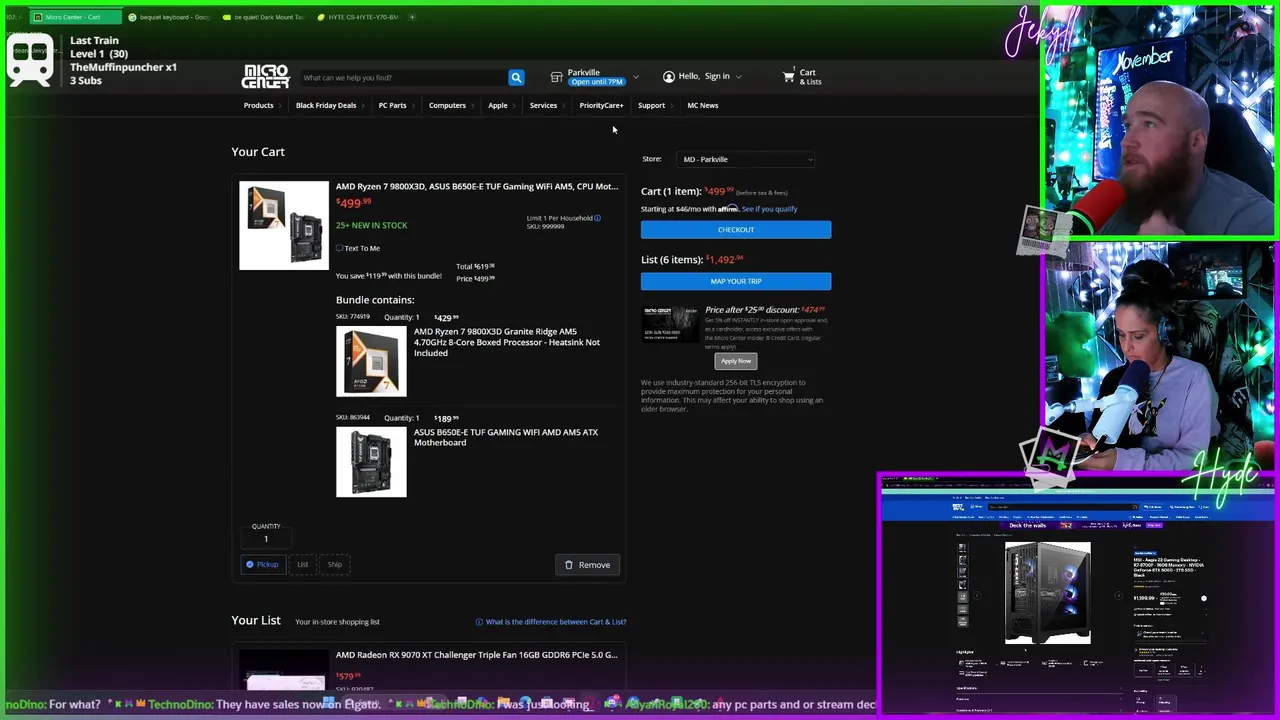
Task: Switch to the HYTE CS-HYTE-Y70 tab
Action: (358, 17)
